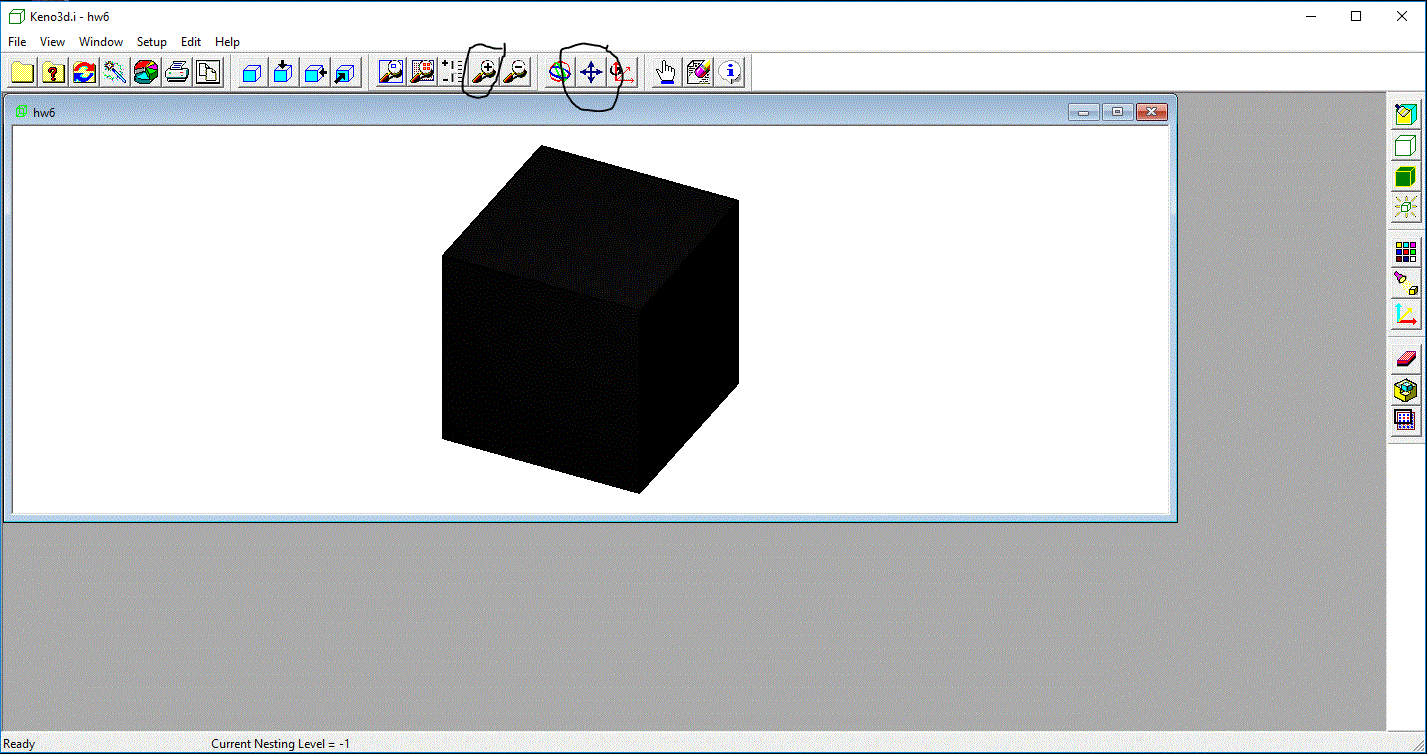Click the folder icon with question mark
This screenshot has height=754, width=1427.
click(53, 72)
